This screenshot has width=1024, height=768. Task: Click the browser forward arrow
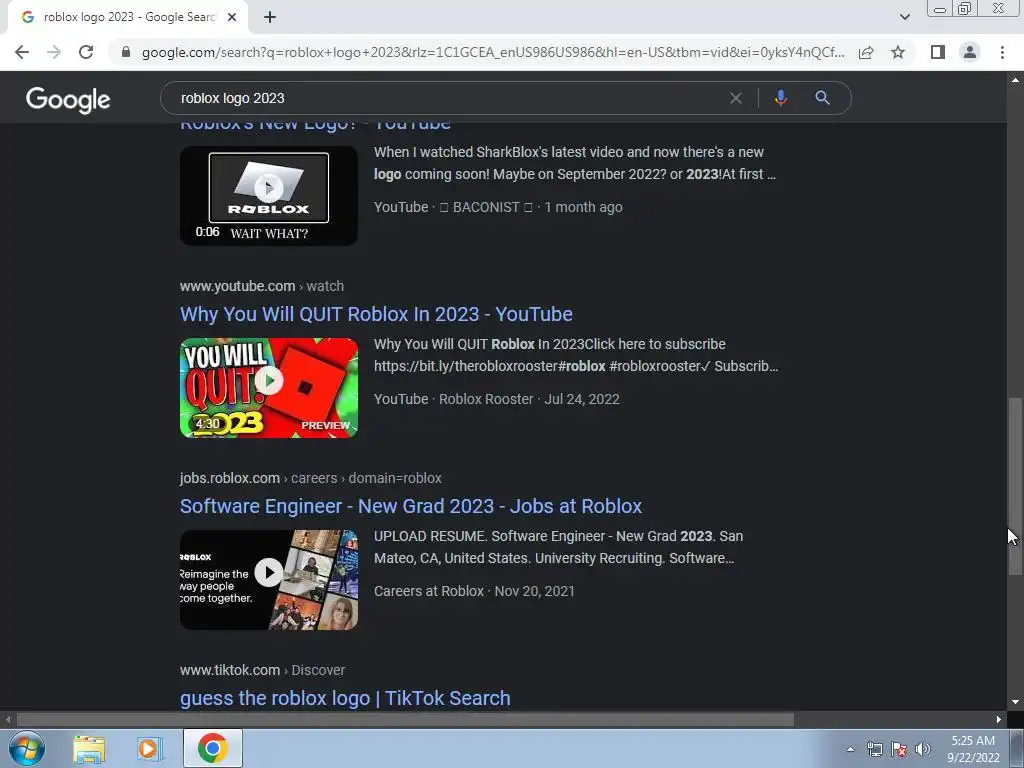point(54,52)
